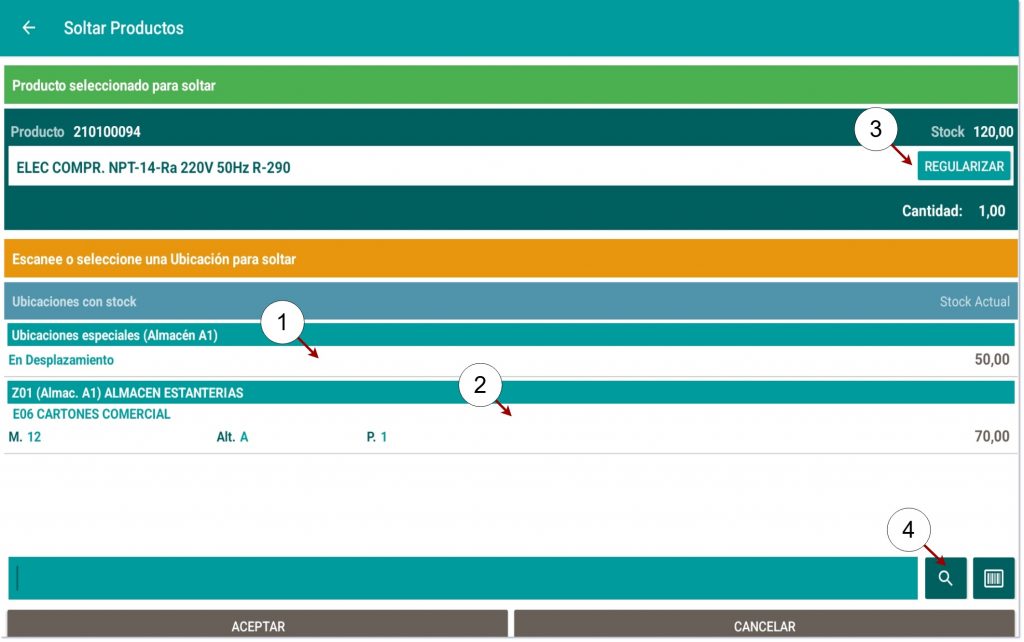
Task: Click Ubicaciones especiales (Almacén A1) header
Action: tap(115, 335)
